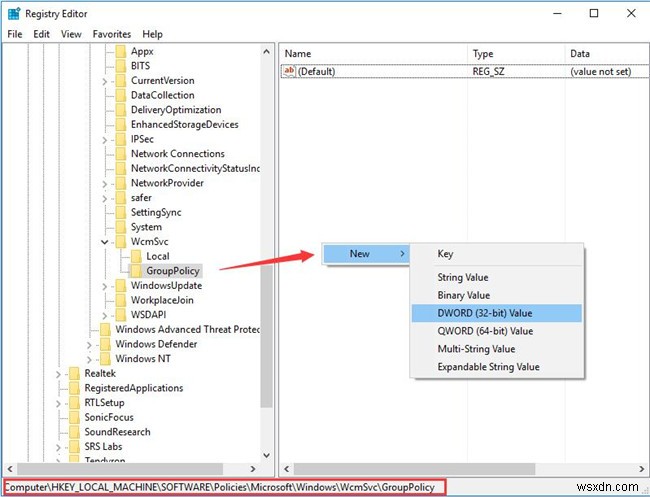Click the IPSec folder icon

coord(121,139)
